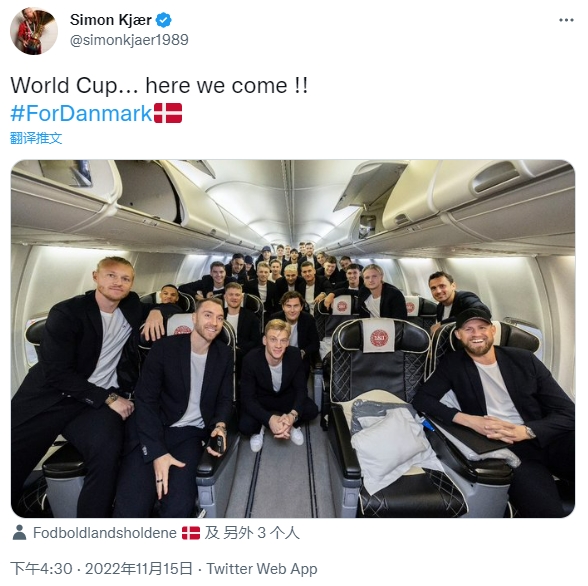
Task: Open the Simon Kjær display name
Action: click(x=111, y=20)
